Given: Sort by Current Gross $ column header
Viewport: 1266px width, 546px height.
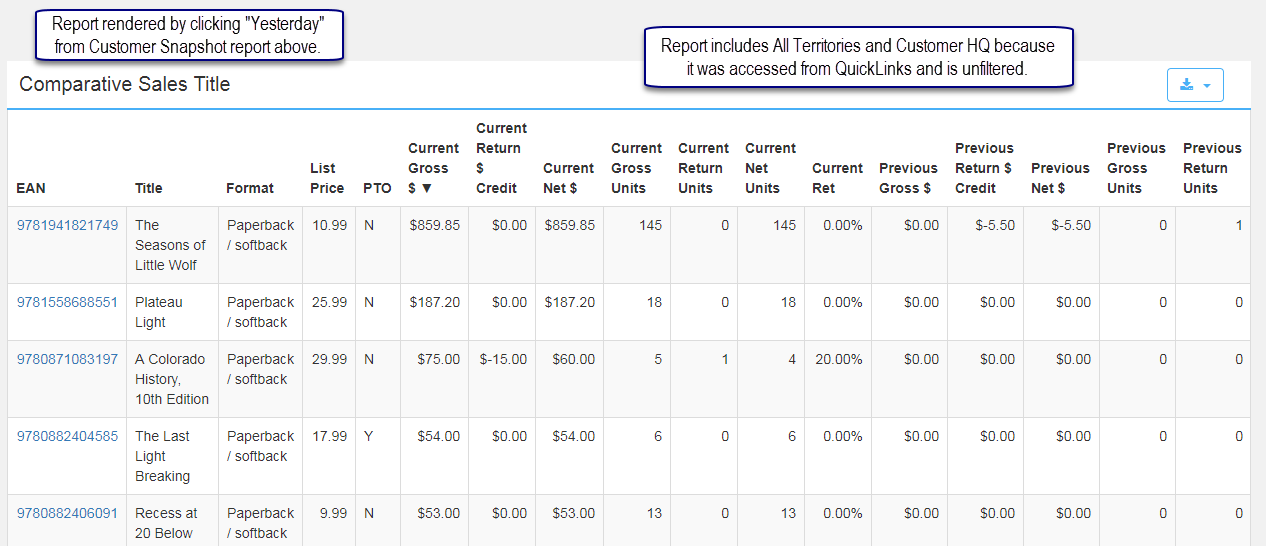Looking at the screenshot, I should [433, 168].
